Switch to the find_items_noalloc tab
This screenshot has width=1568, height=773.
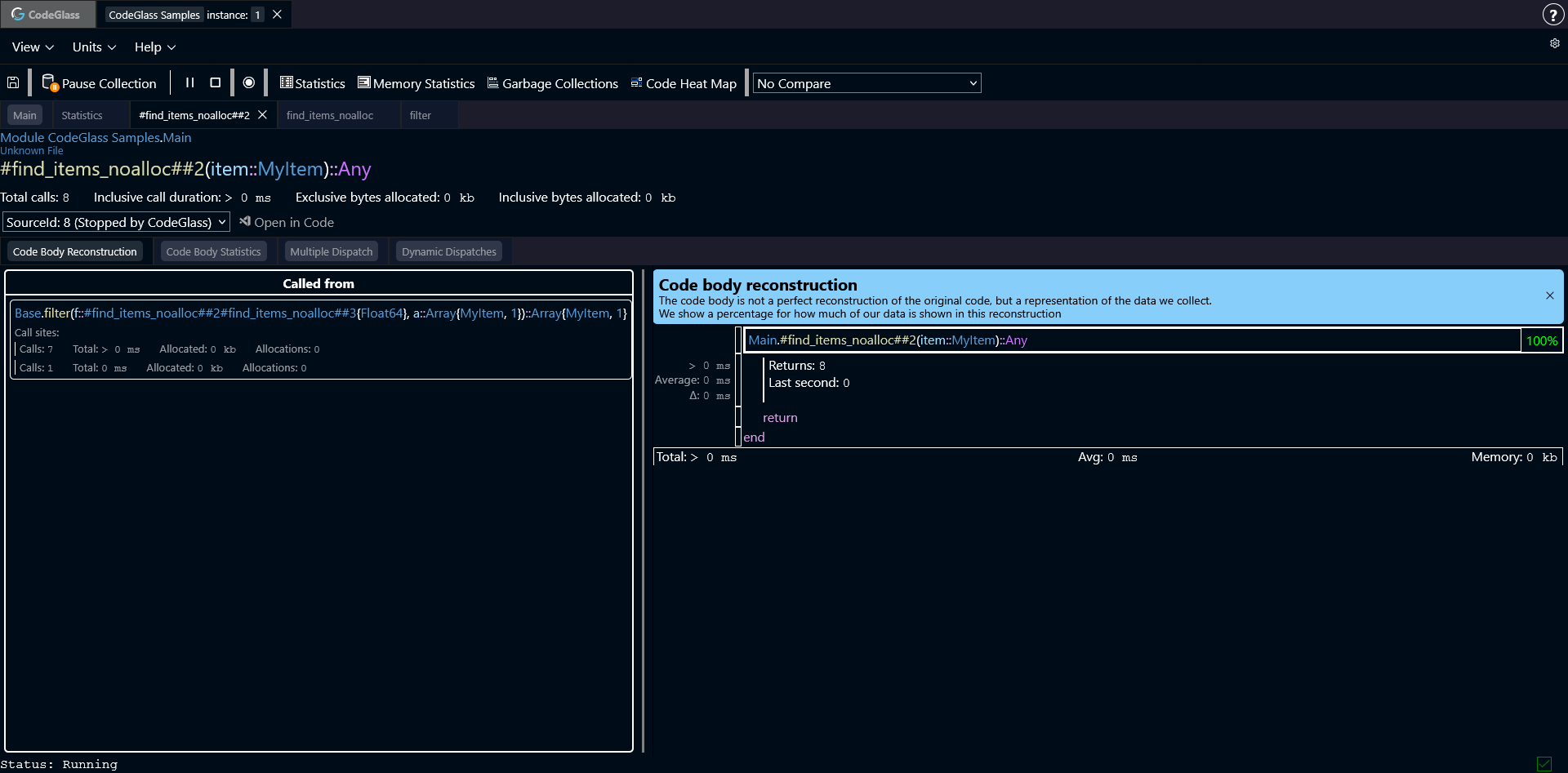coord(329,115)
